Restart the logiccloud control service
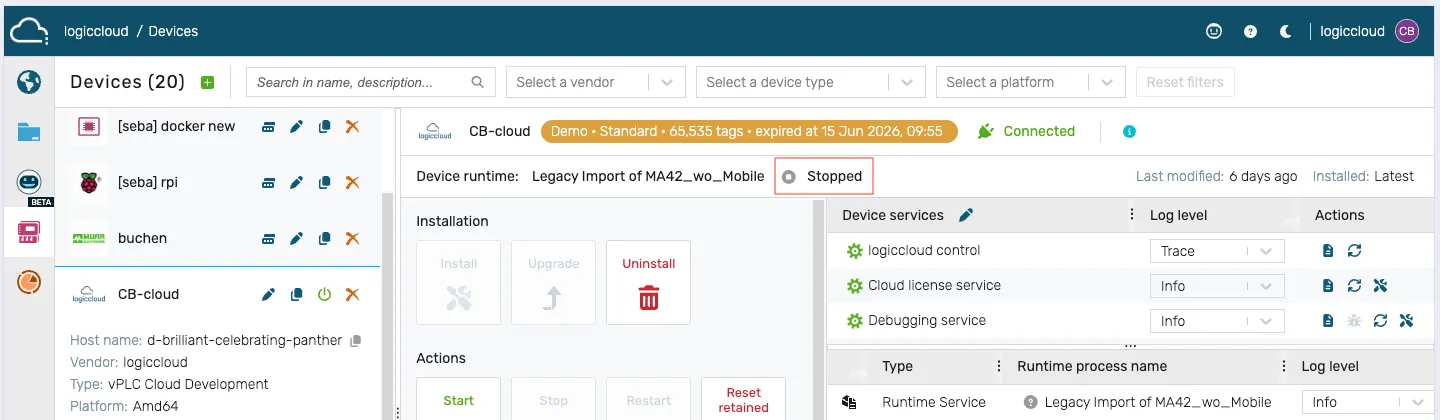The image size is (1440, 420). [1354, 251]
